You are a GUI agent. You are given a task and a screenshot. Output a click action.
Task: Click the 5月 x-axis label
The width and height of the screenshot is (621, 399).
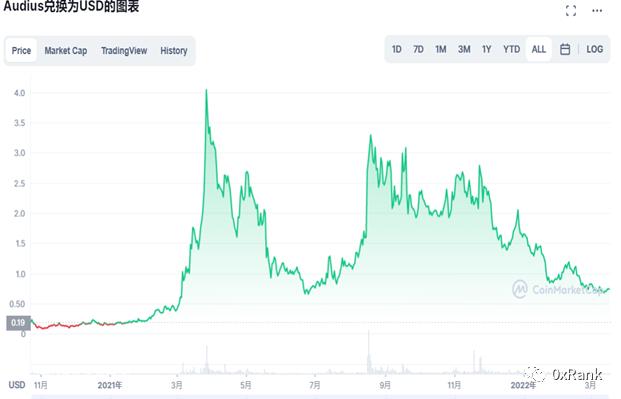point(246,385)
